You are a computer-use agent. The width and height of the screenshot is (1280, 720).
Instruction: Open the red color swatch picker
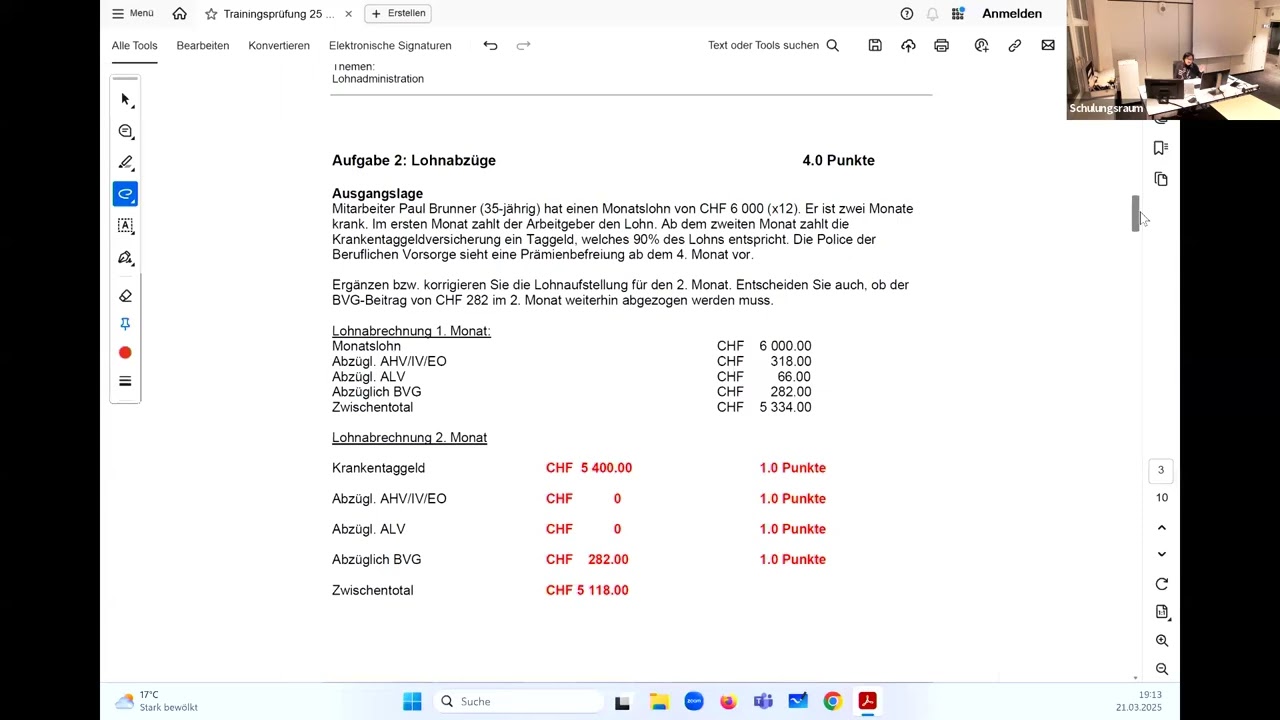[x=125, y=352]
